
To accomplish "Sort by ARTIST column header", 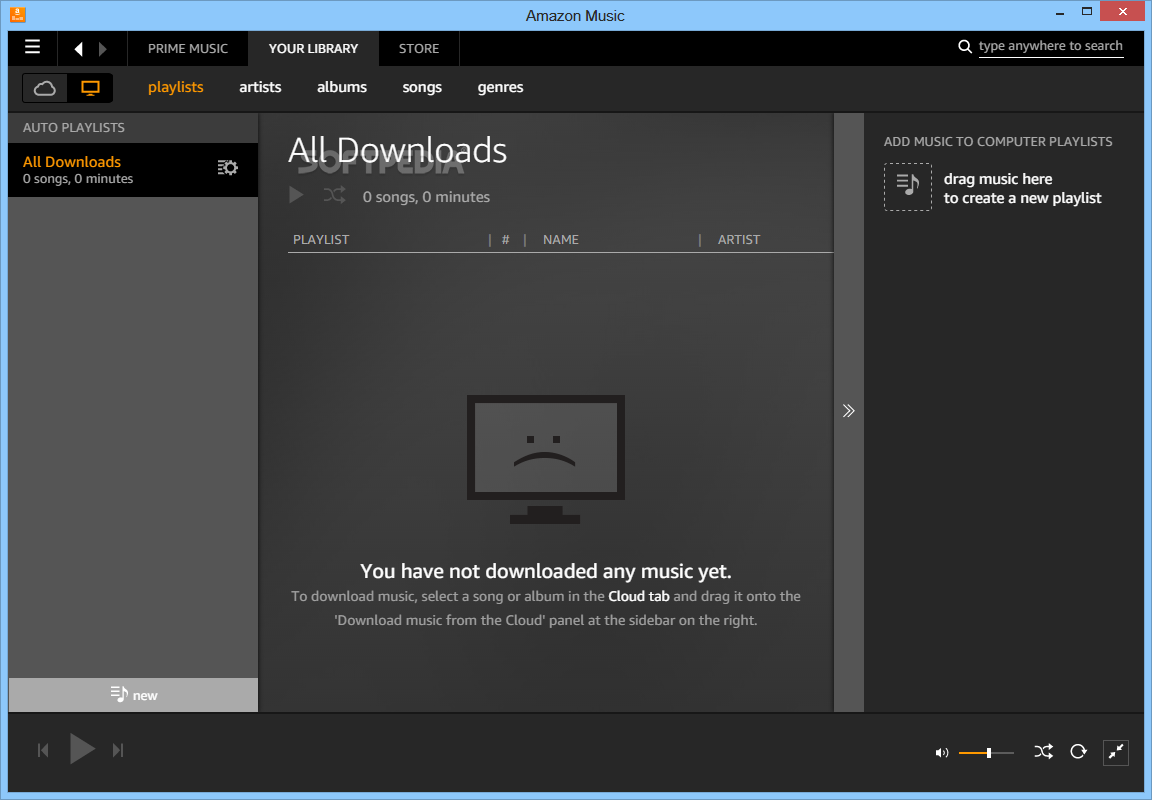I will [x=738, y=239].
